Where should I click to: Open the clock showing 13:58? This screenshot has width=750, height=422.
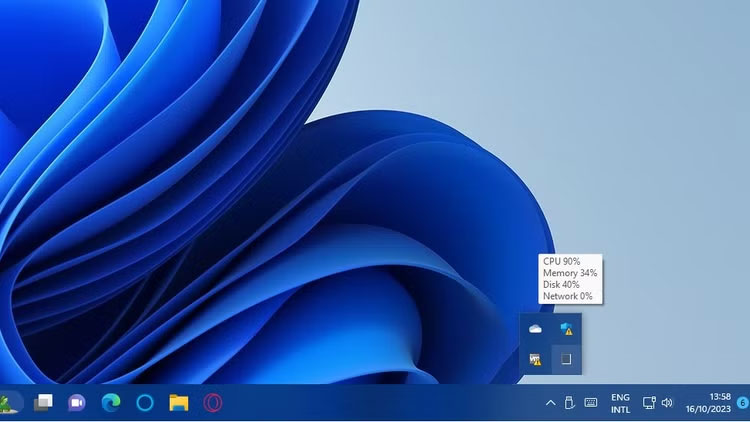[x=709, y=403]
